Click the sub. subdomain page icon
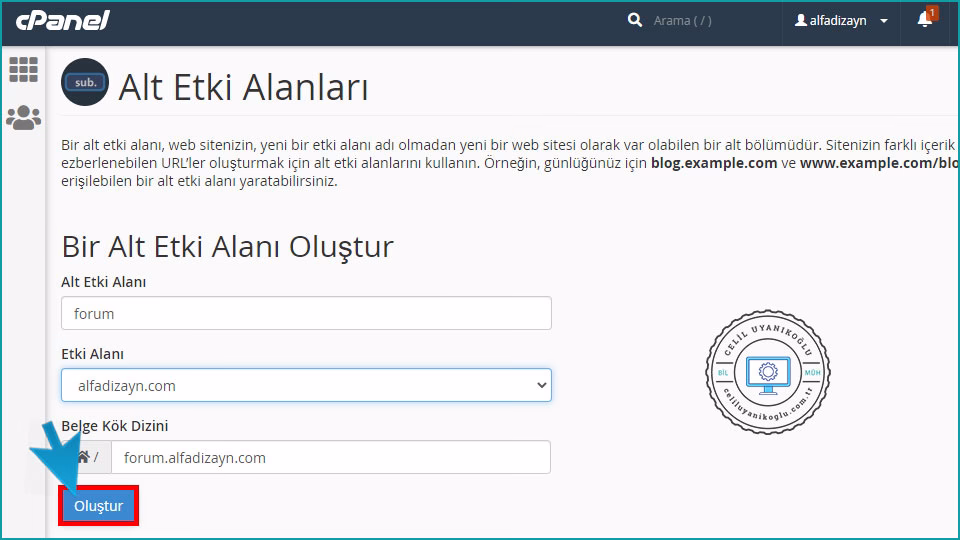The height and width of the screenshot is (540, 960). click(85, 82)
